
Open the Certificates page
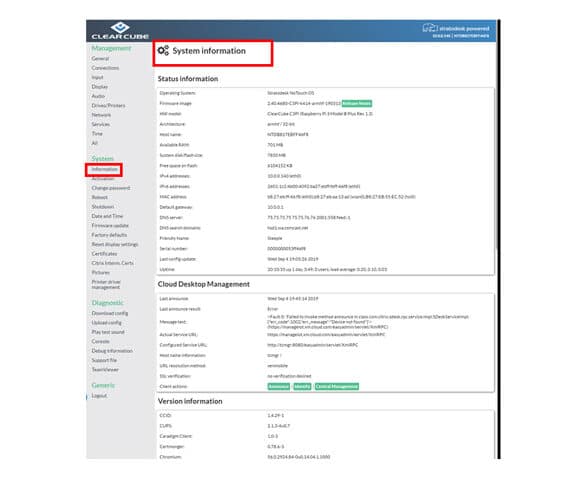click(x=104, y=254)
